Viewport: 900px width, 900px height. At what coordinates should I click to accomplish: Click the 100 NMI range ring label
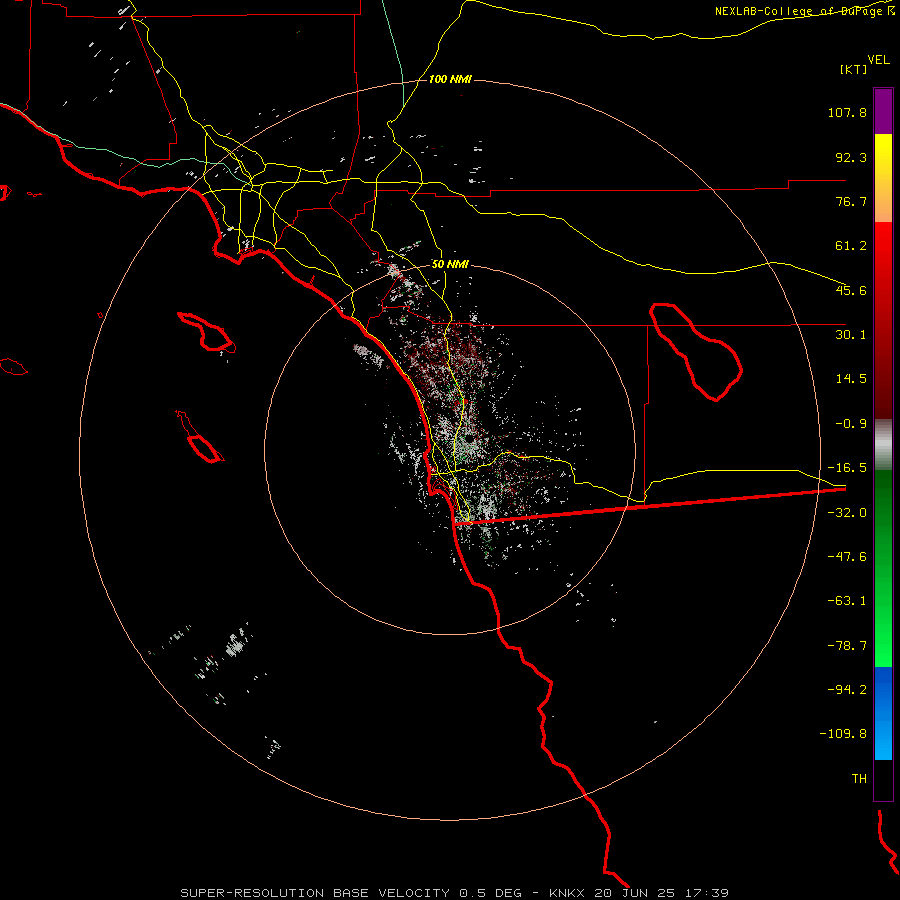click(450, 79)
